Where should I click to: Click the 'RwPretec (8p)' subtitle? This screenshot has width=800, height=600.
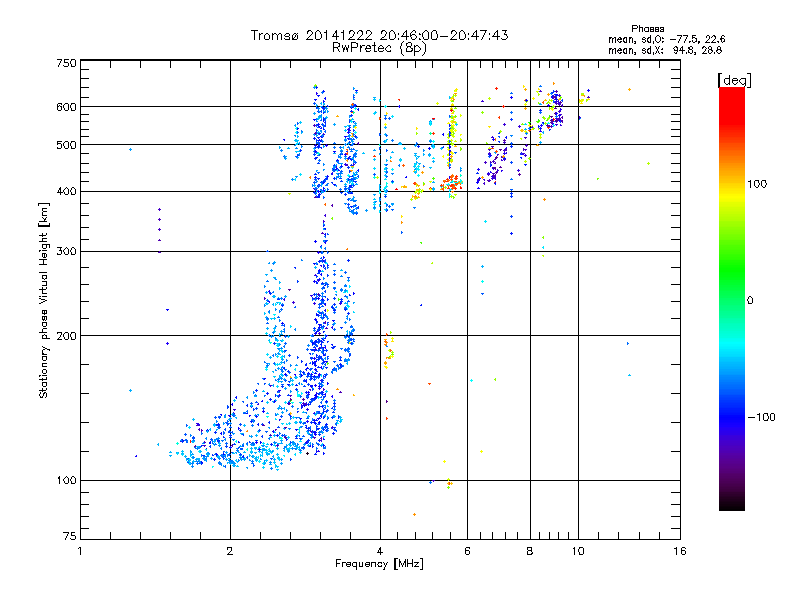tap(379, 48)
